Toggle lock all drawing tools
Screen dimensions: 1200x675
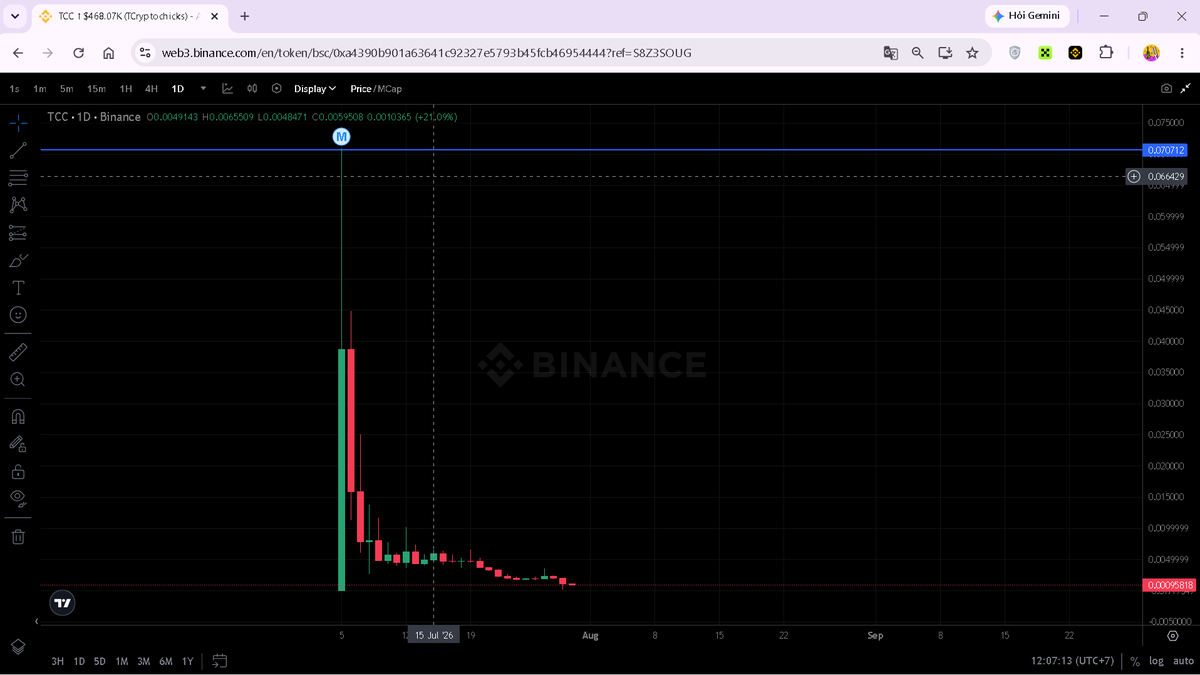pyautogui.click(x=18, y=472)
